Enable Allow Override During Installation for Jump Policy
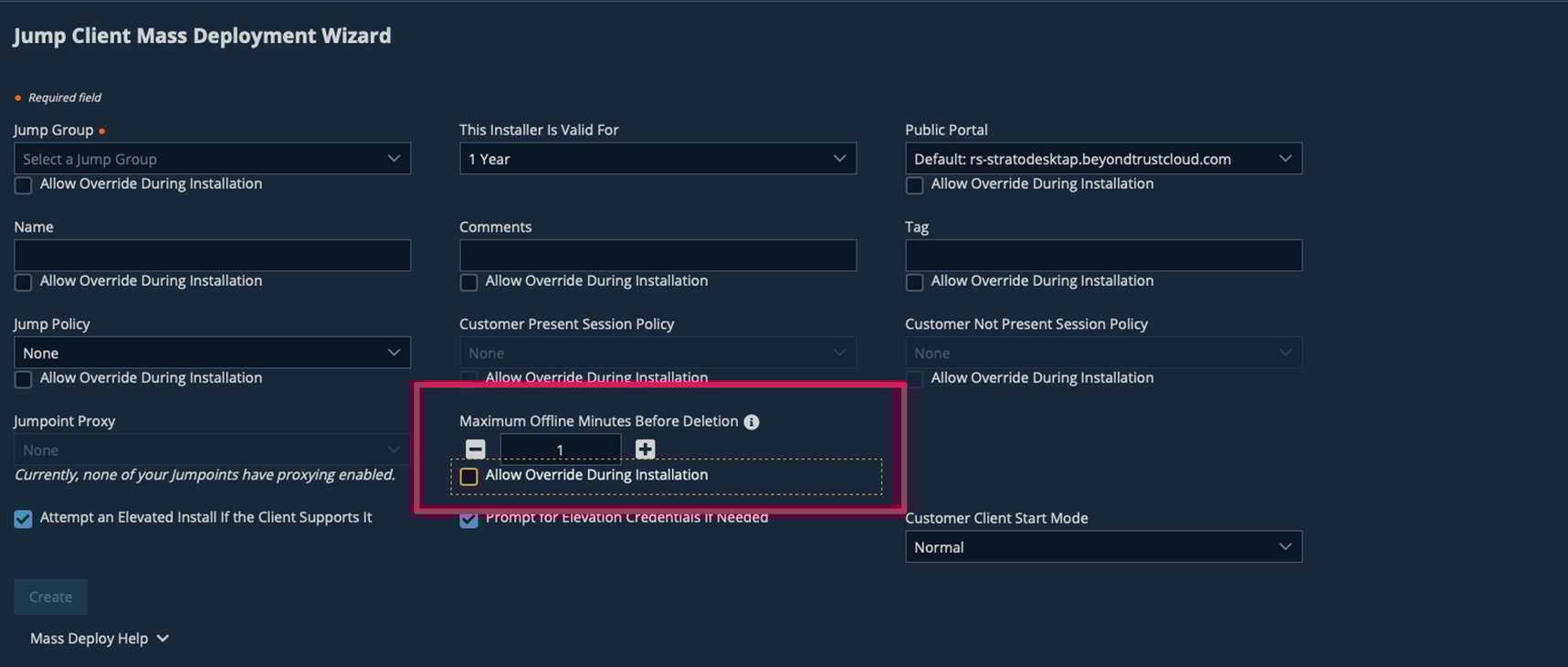 [22, 379]
